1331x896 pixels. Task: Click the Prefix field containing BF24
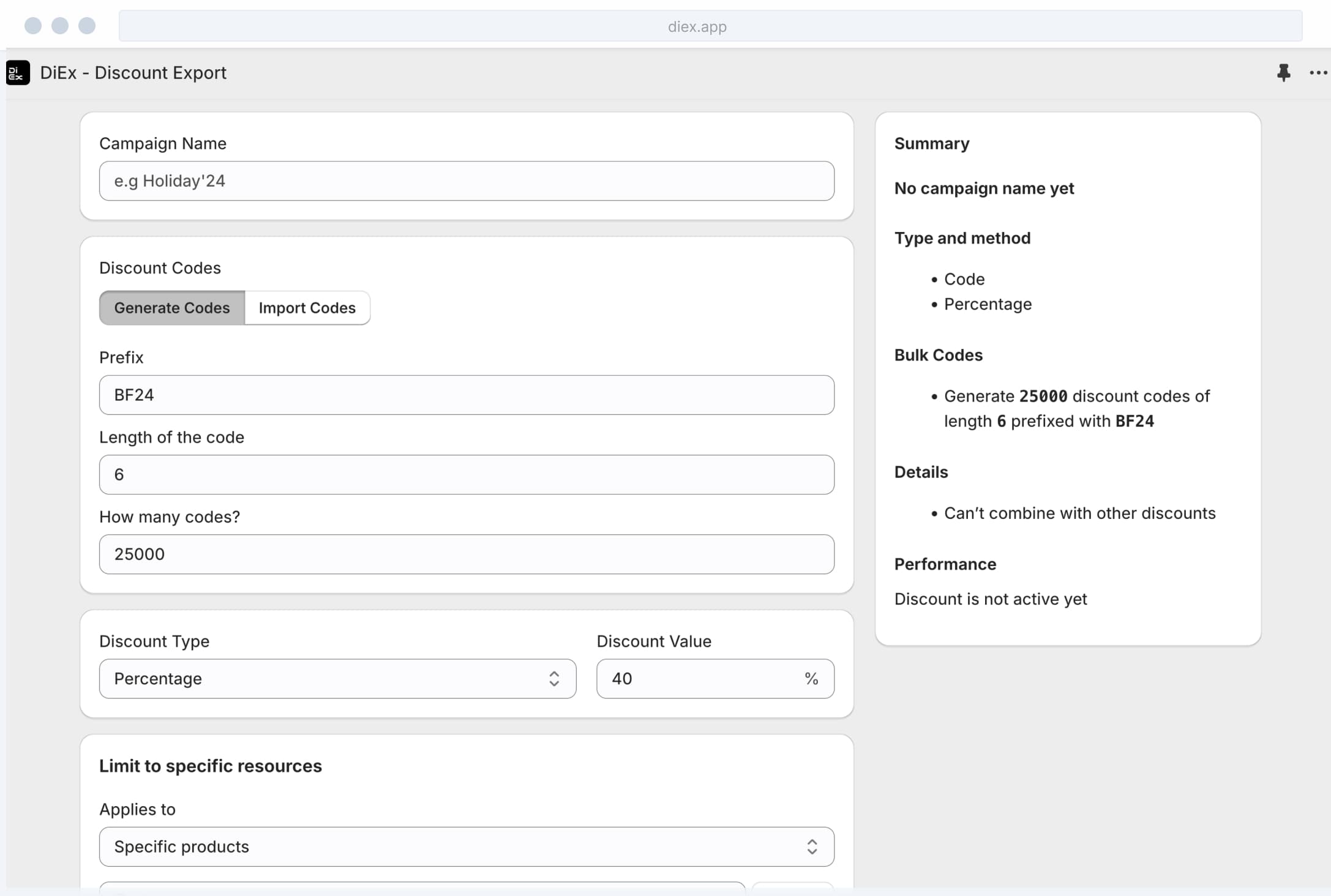click(x=467, y=395)
